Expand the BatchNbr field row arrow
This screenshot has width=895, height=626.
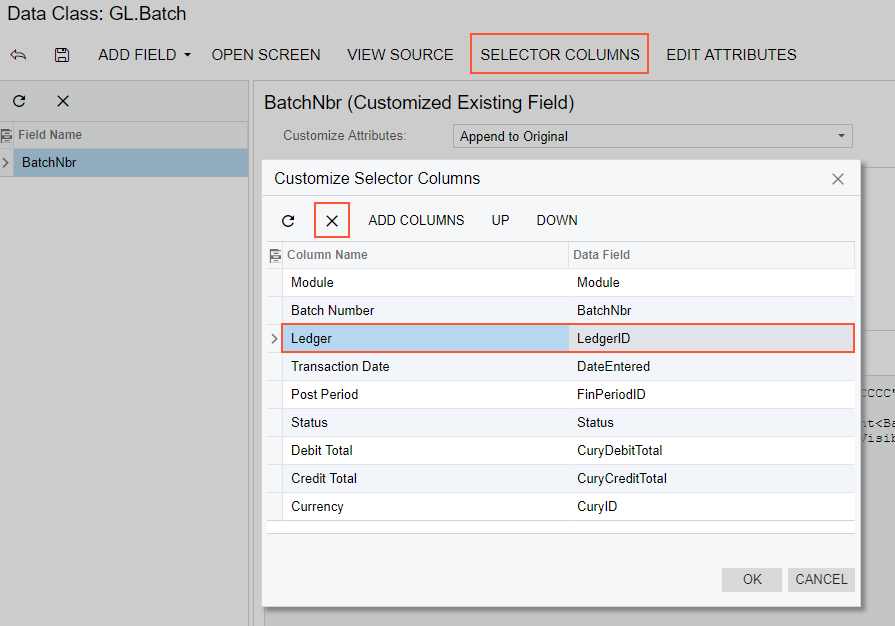coord(7,162)
